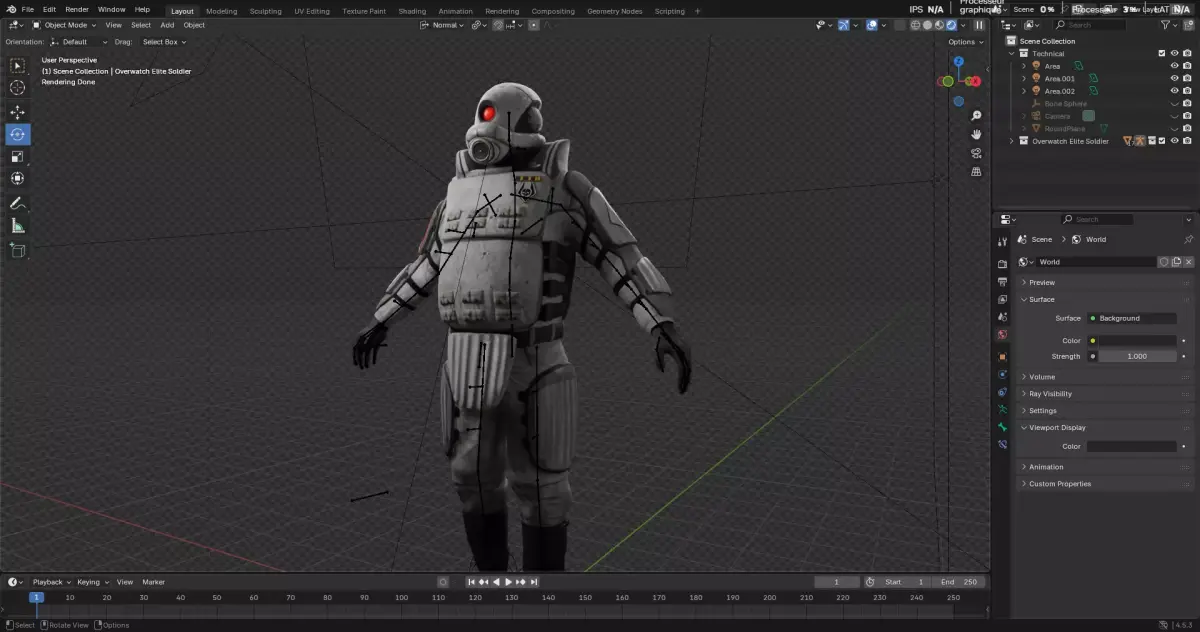
Task: Toggle viewport visibility of Area.001
Action: tap(1175, 78)
